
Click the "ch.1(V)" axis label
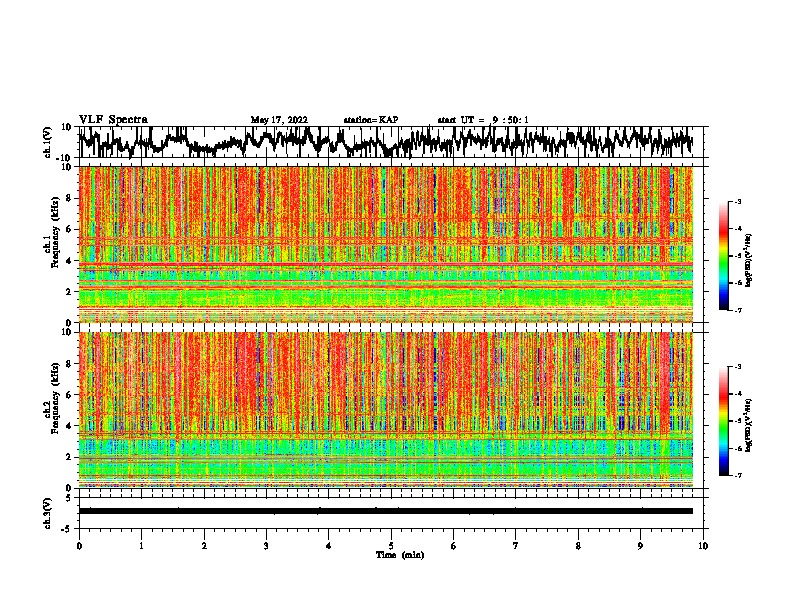[x=47, y=142]
